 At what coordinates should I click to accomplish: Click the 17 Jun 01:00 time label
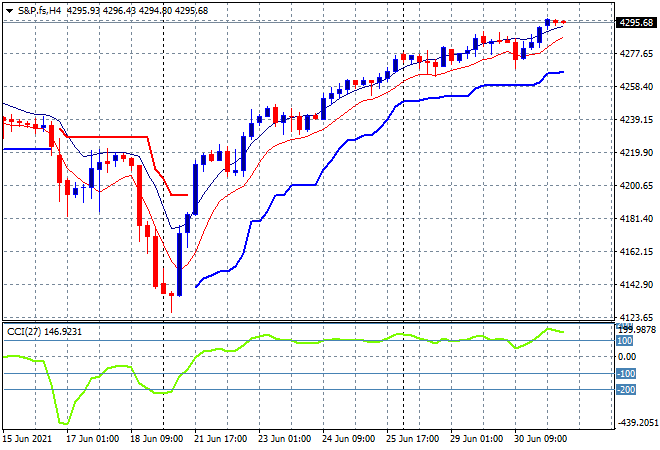click(93, 439)
